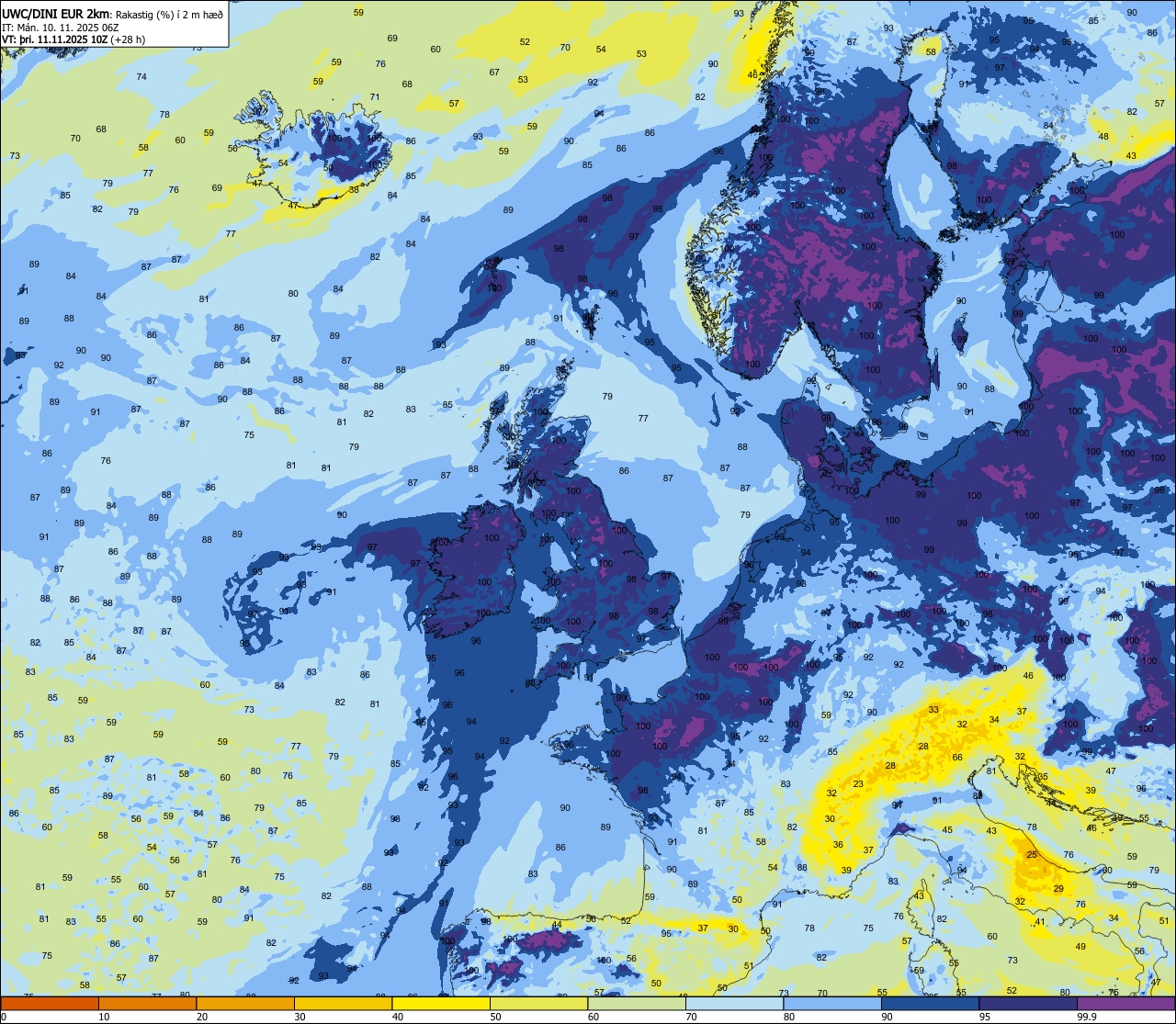Image resolution: width=1176 pixels, height=1024 pixels.
Task: Select the purple legend swatch above 99.9
Action: (1125, 1004)
